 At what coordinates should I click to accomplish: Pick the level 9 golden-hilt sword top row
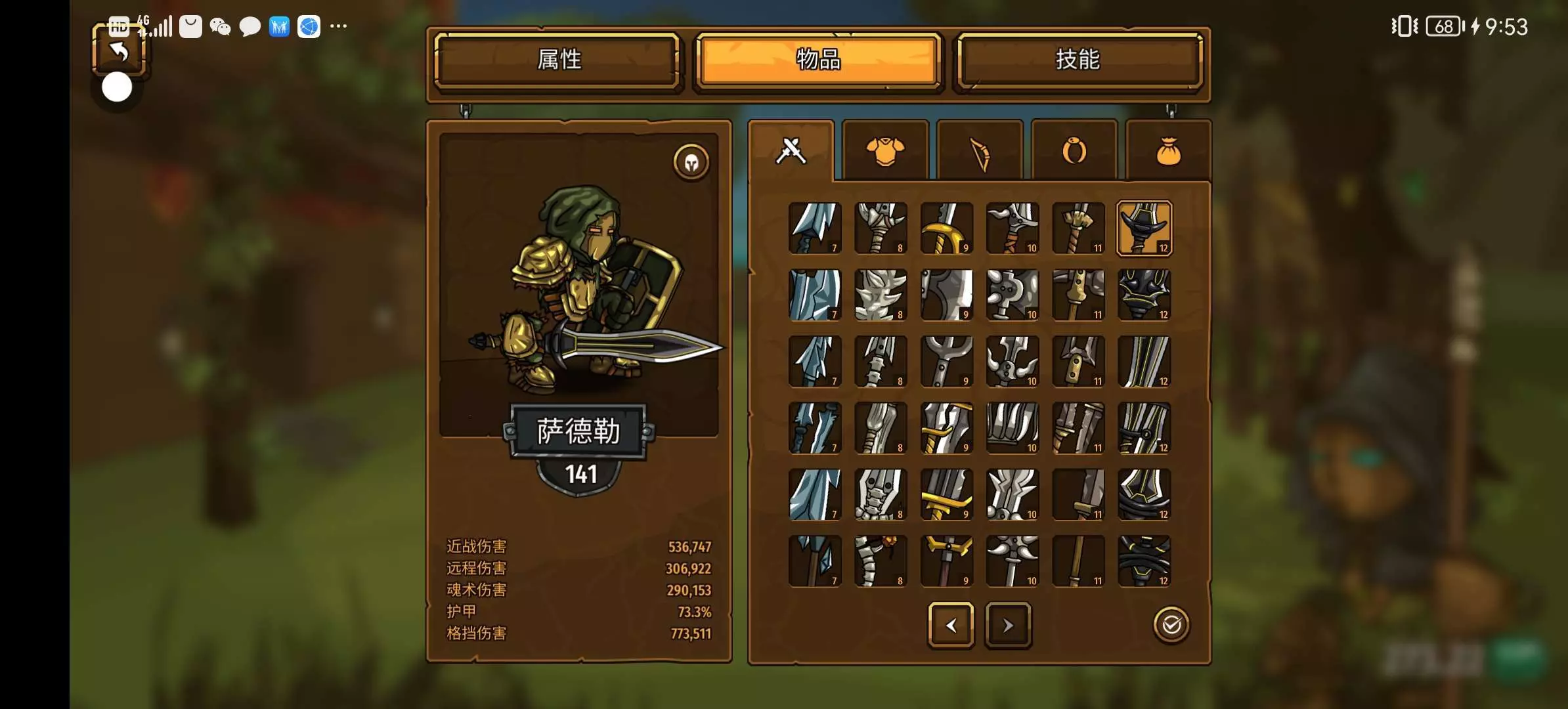tap(946, 228)
